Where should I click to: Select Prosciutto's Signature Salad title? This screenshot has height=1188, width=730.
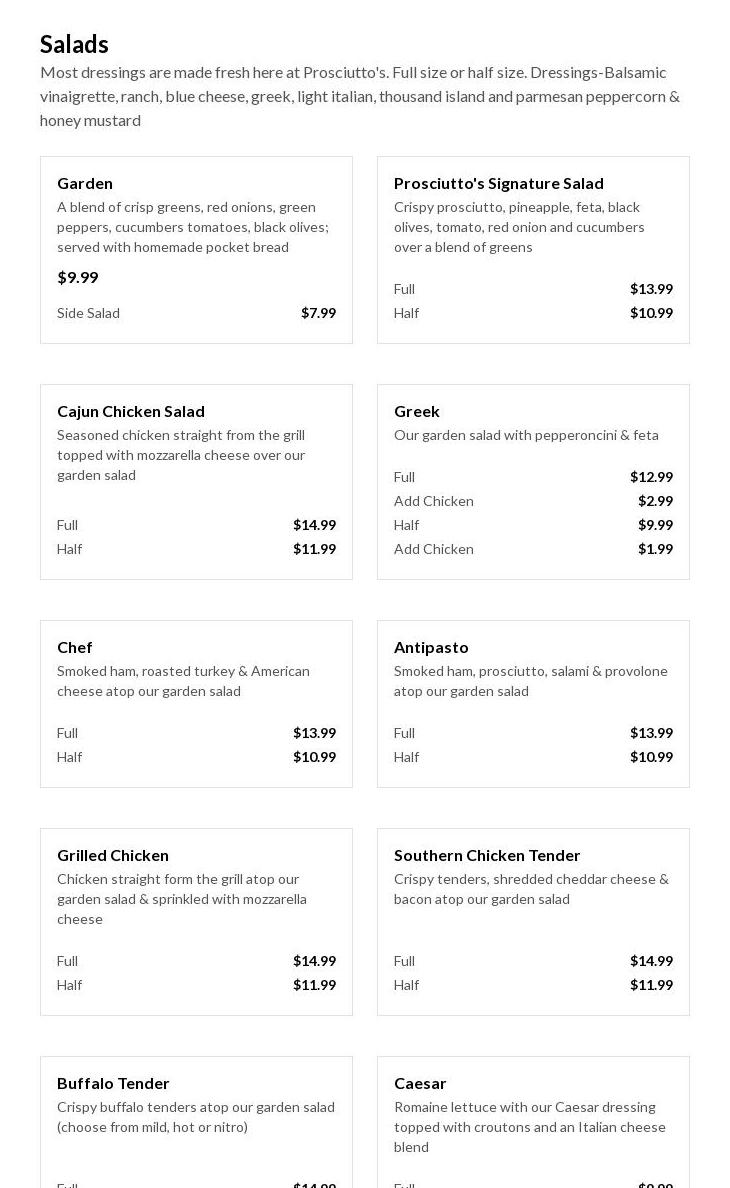[498, 183]
